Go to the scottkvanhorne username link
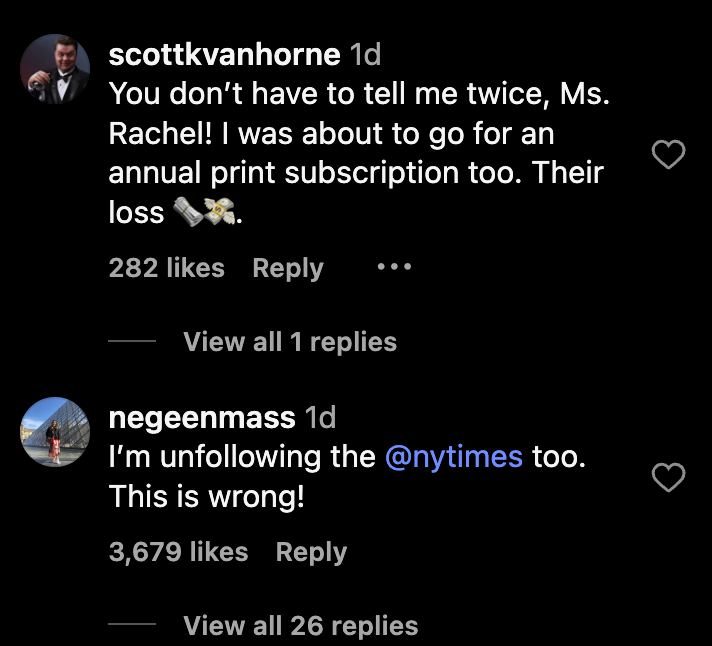The image size is (712, 646). point(225,53)
